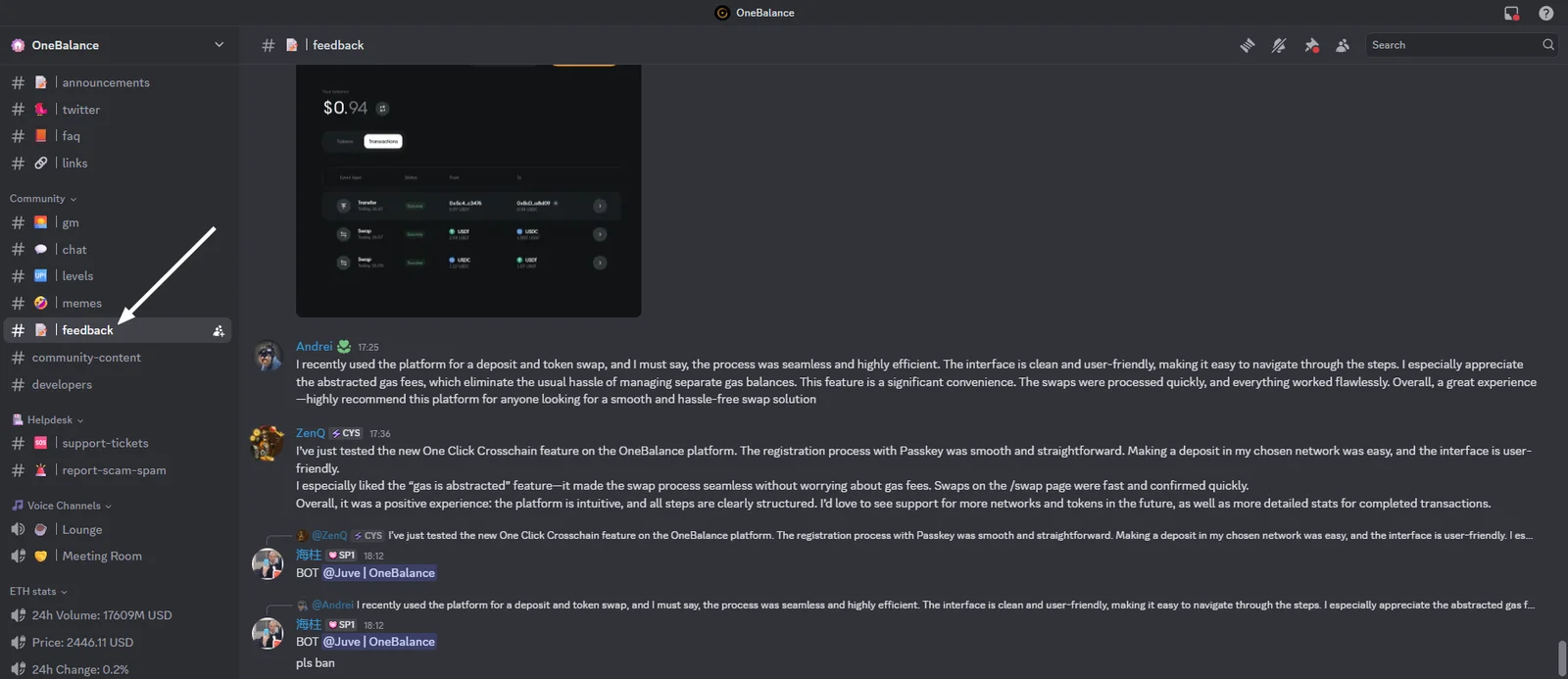Click the magnifier icon in the Search box
This screenshot has height=679, width=1568.
[1548, 45]
